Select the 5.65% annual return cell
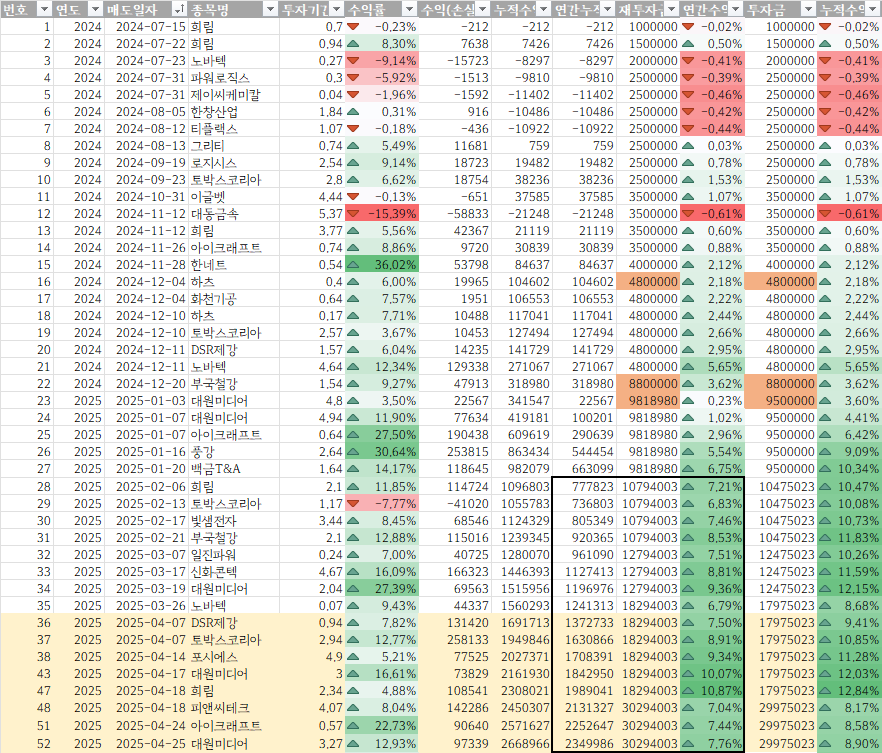Image resolution: width=882 pixels, height=753 pixels. point(712,367)
